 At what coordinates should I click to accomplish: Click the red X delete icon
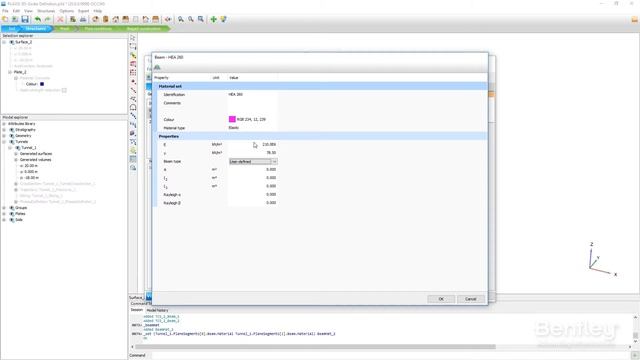coord(60,19)
